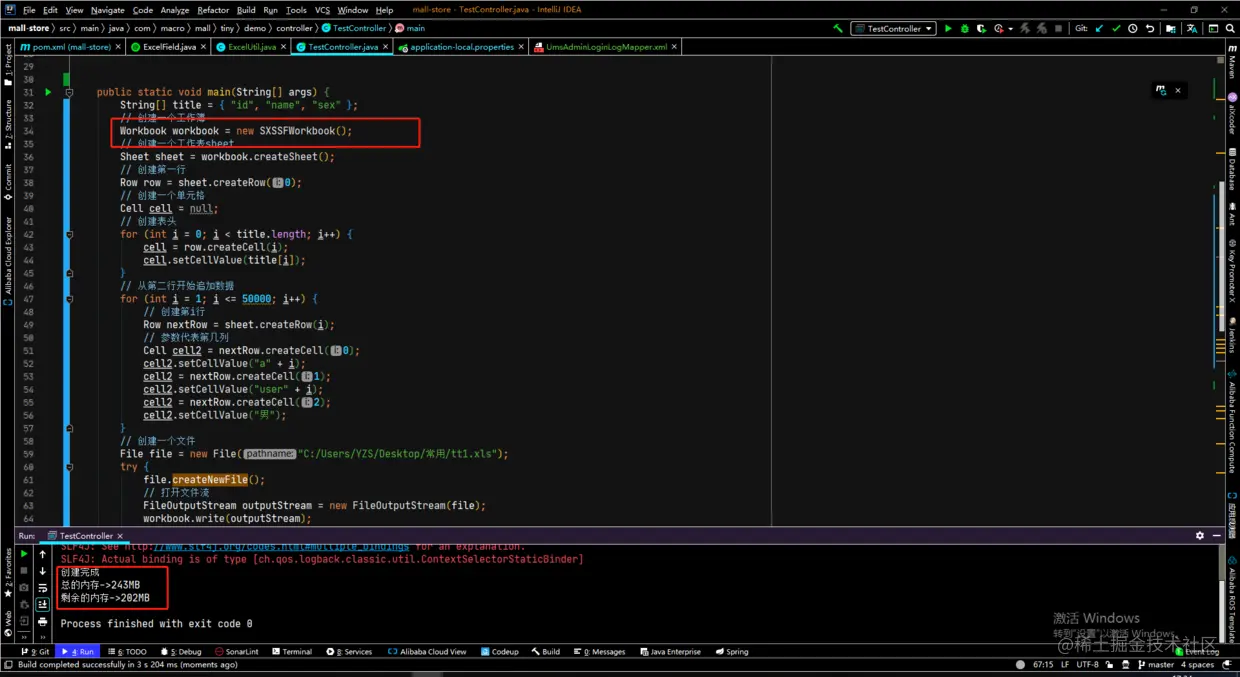Change file encoding UTF-8 in status bar

click(1088, 664)
